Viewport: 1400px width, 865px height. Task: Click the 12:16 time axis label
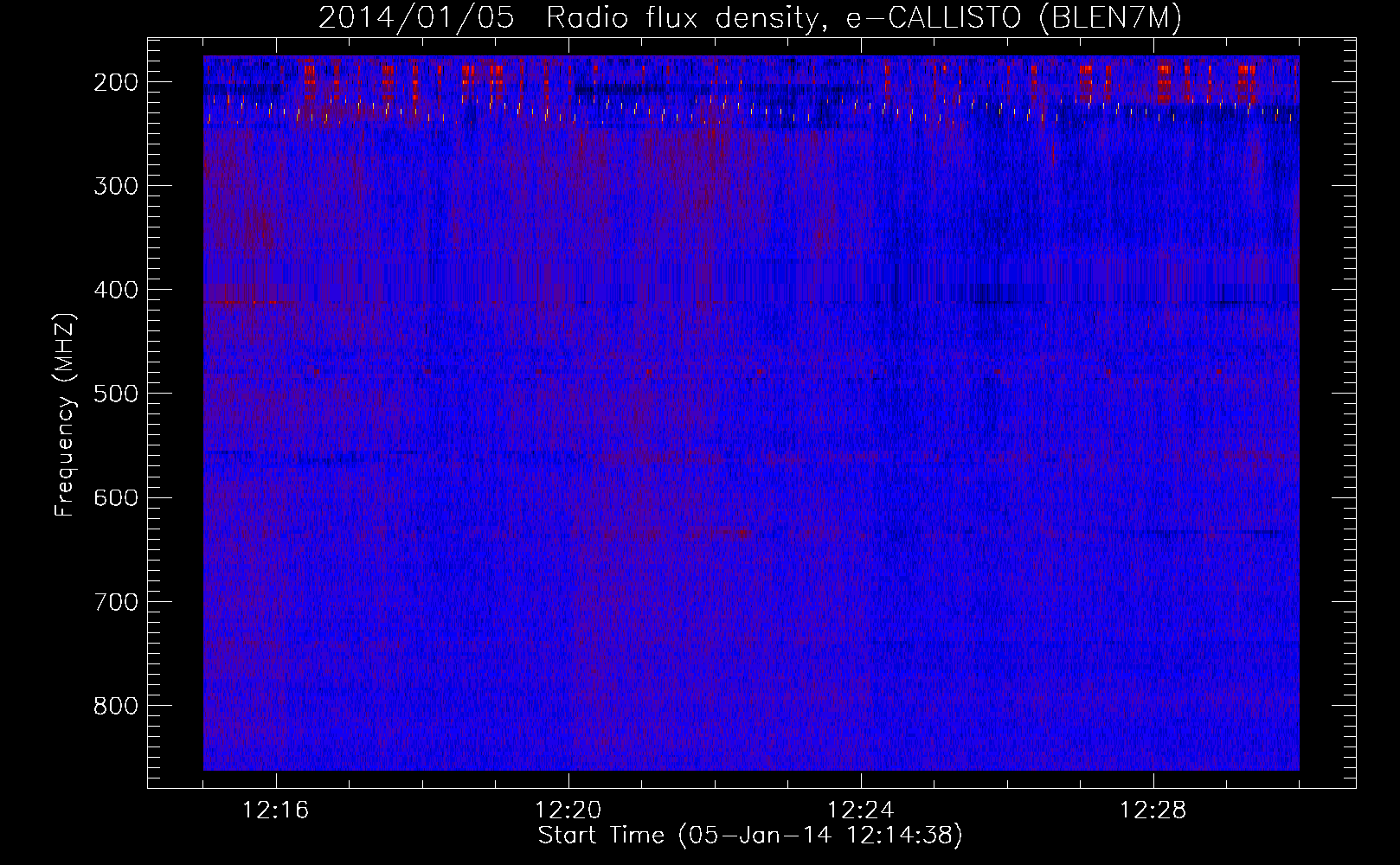(x=276, y=811)
